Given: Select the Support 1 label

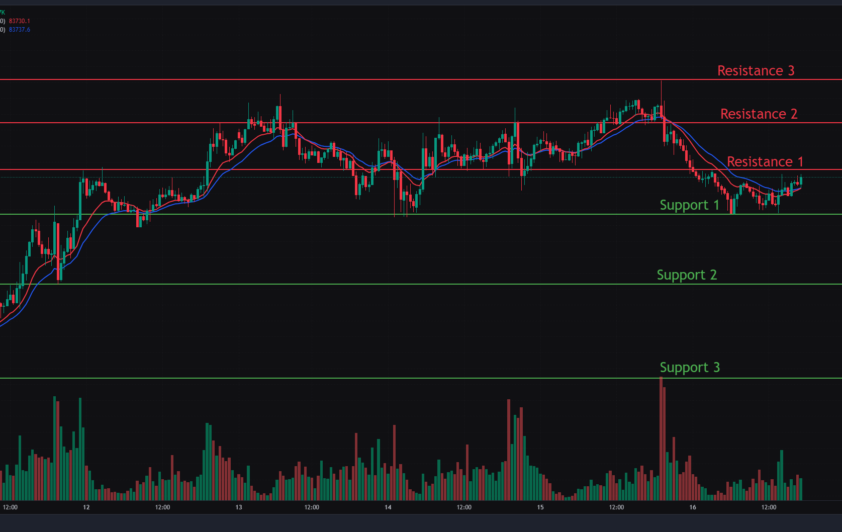Looking at the screenshot, I should (689, 205).
